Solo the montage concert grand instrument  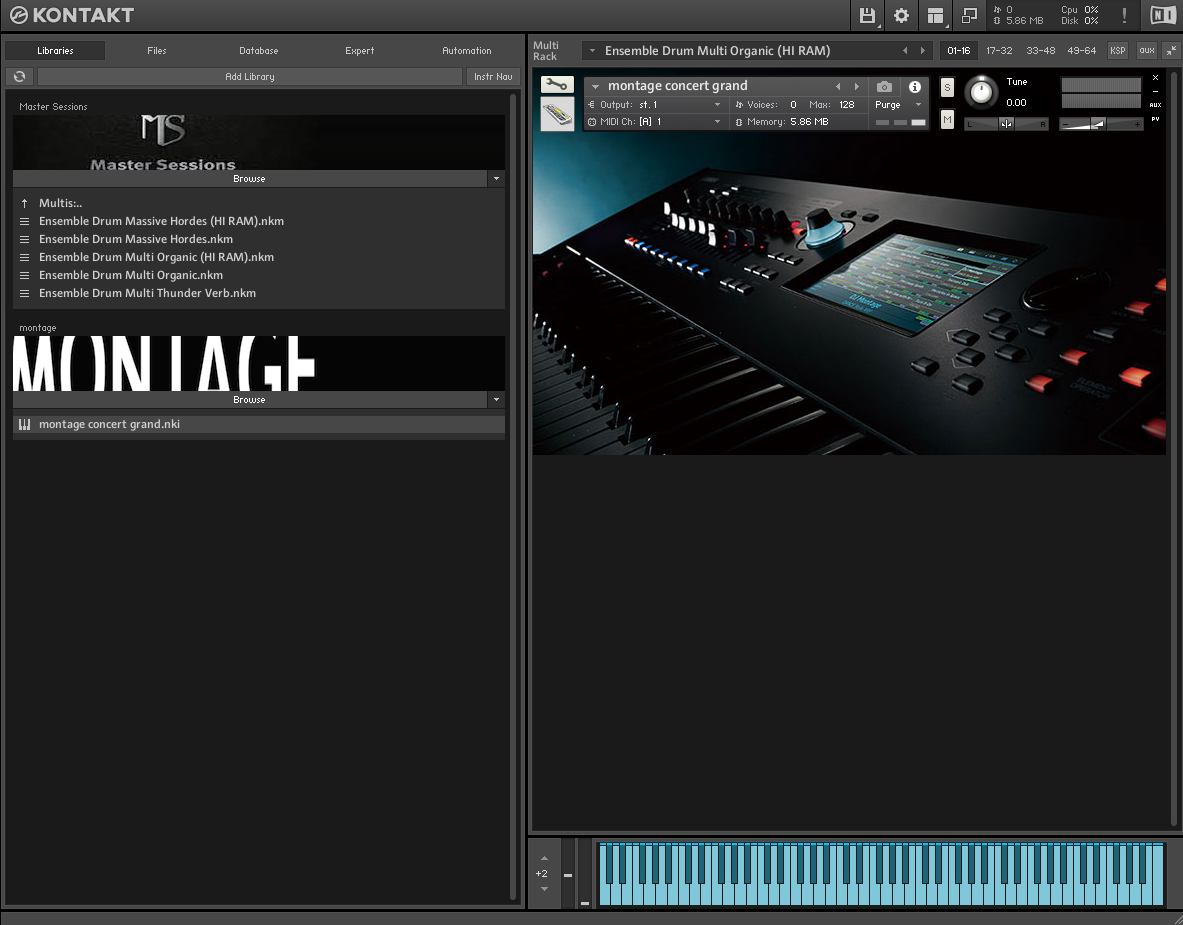(947, 88)
